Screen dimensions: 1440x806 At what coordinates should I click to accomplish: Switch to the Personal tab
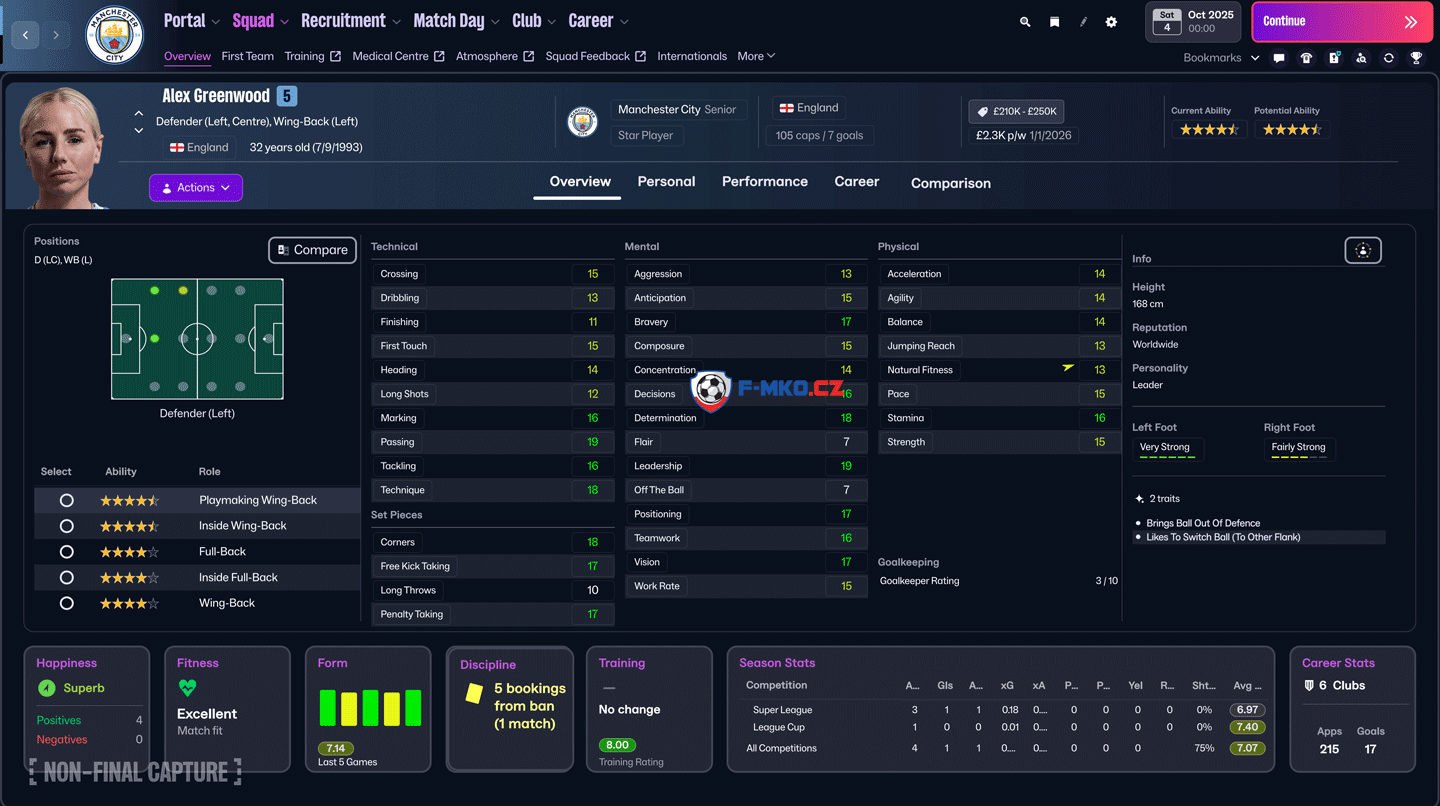[x=666, y=181]
